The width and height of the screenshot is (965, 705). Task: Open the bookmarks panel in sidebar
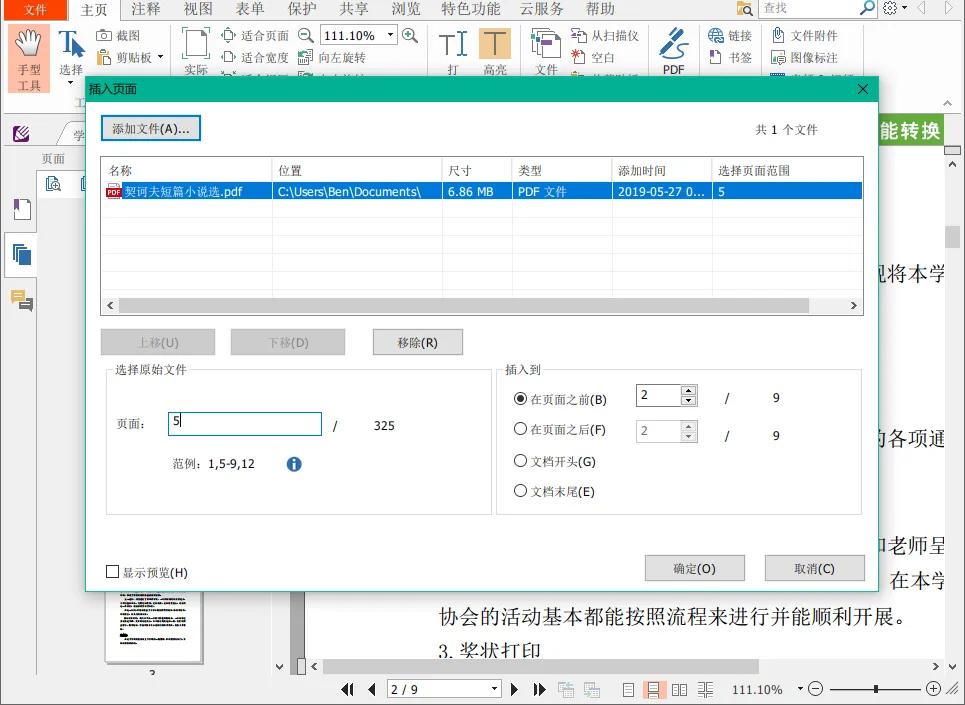[x=22, y=210]
